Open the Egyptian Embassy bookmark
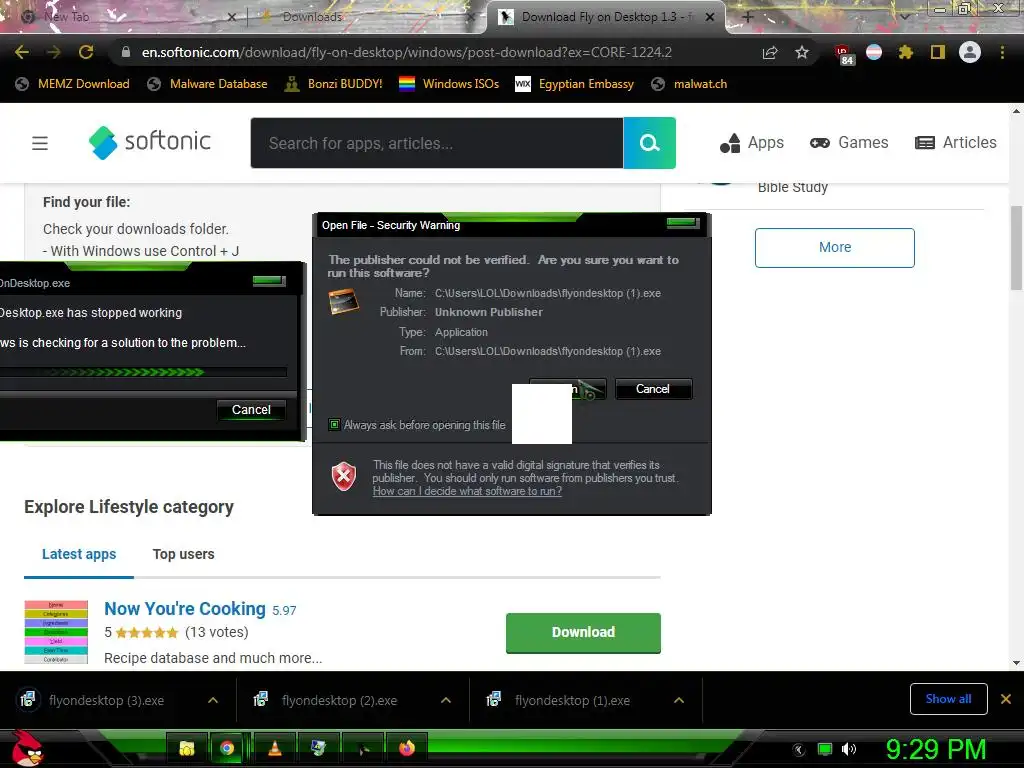This screenshot has width=1024, height=768. (575, 84)
